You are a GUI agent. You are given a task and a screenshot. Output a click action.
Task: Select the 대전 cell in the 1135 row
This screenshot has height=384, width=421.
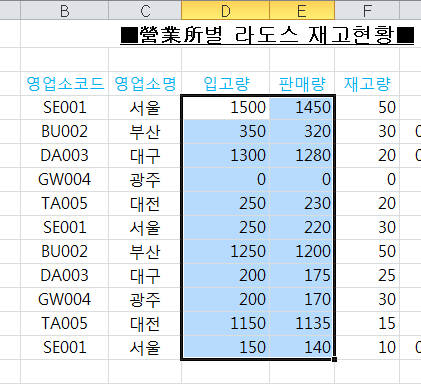point(145,324)
